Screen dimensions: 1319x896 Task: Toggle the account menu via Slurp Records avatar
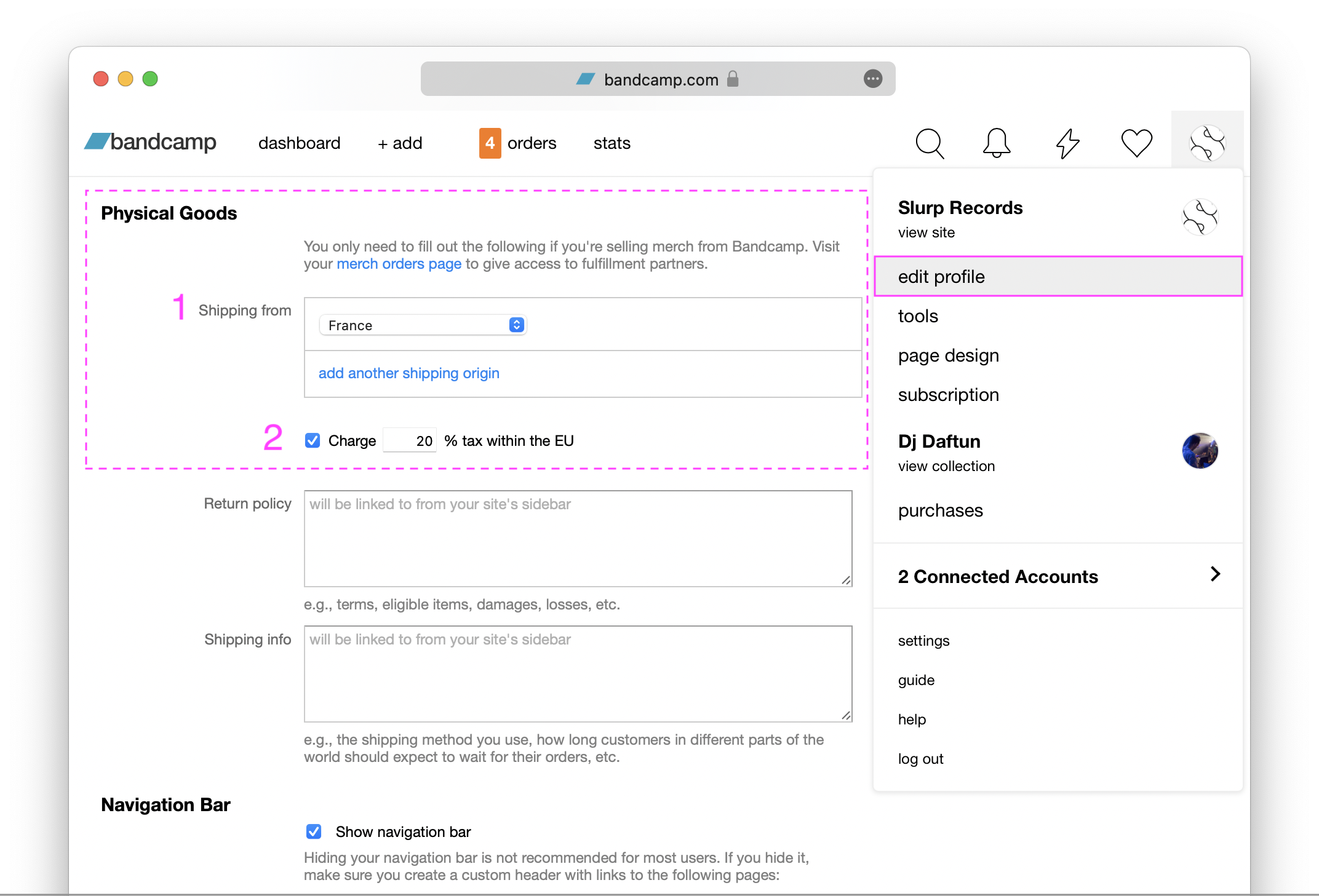tap(1207, 143)
